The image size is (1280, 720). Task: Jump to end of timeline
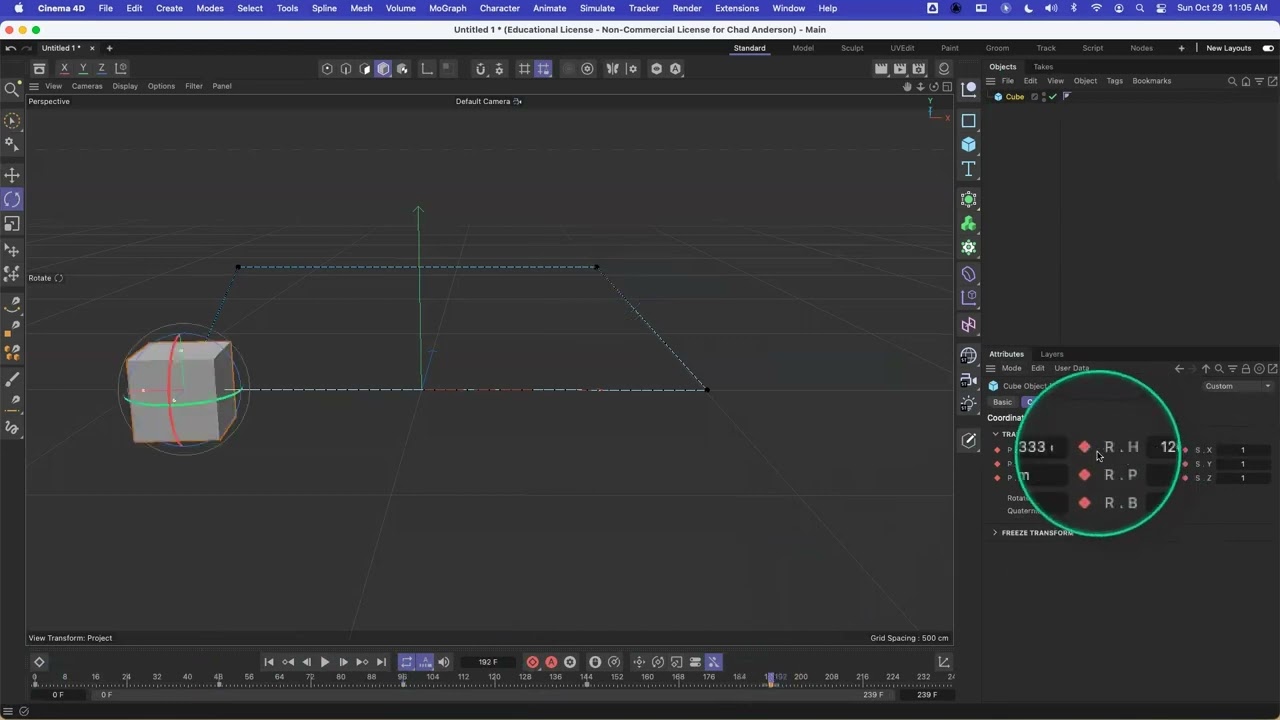click(x=381, y=662)
